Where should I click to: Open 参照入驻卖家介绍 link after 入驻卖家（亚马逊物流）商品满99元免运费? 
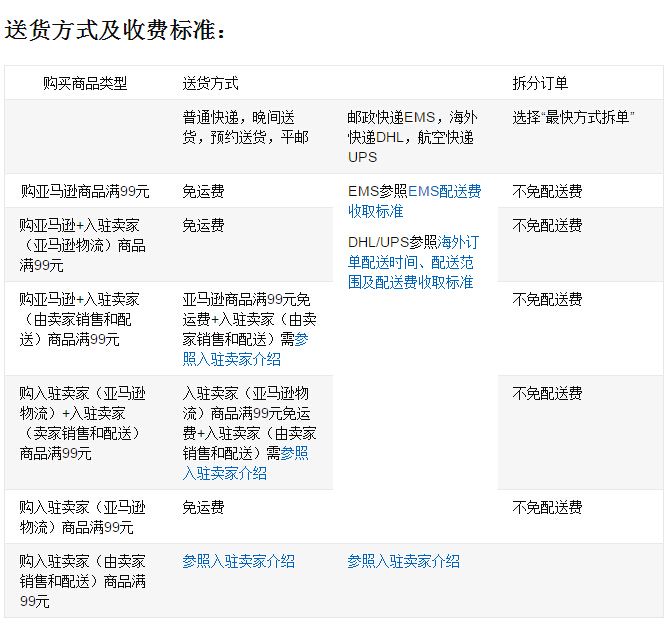(x=245, y=463)
